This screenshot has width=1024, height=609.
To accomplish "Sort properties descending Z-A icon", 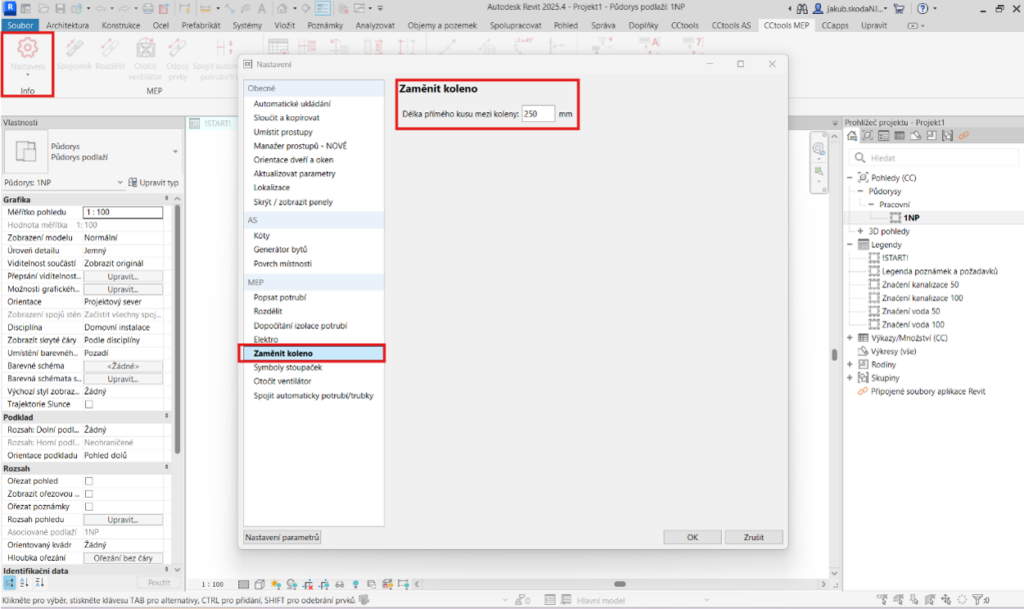I will point(39,582).
